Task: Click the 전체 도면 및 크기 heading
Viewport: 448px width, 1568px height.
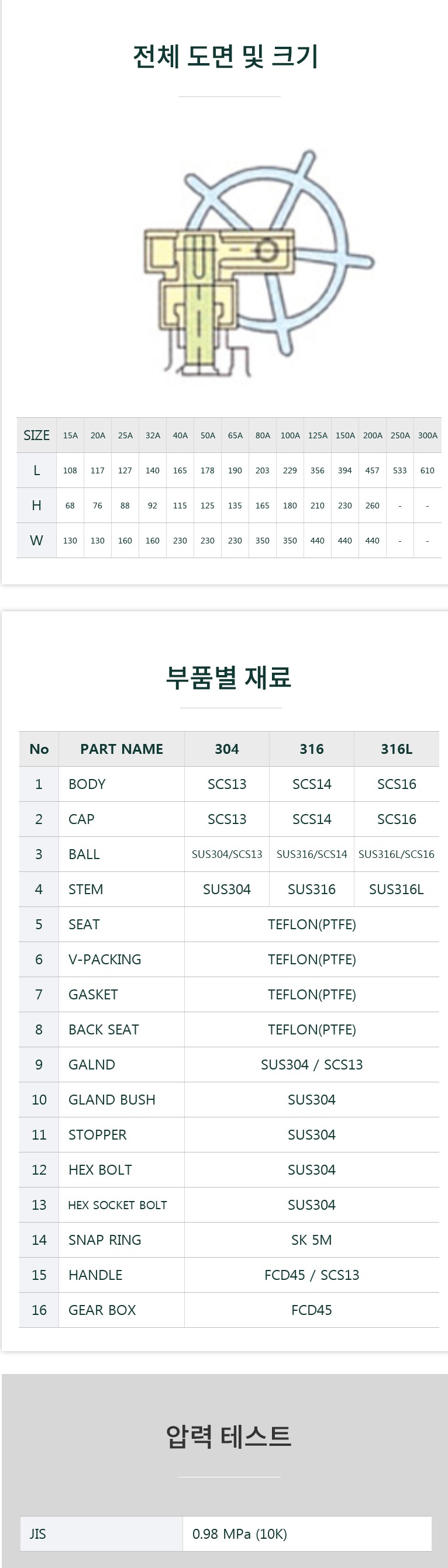Action: click(x=225, y=57)
